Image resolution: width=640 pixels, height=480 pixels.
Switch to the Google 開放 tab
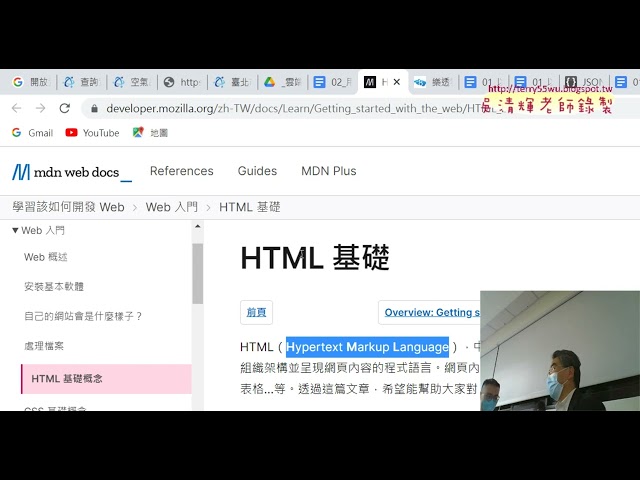(31, 82)
